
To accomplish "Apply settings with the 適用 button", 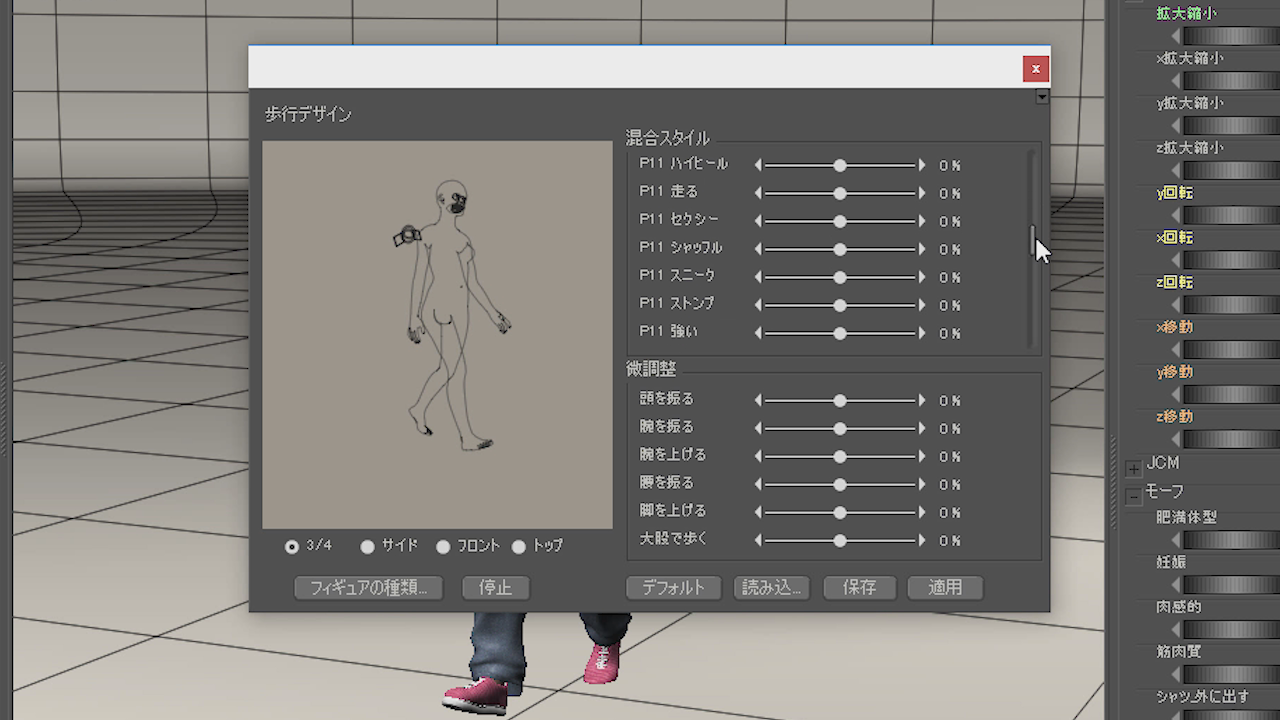I will (944, 588).
